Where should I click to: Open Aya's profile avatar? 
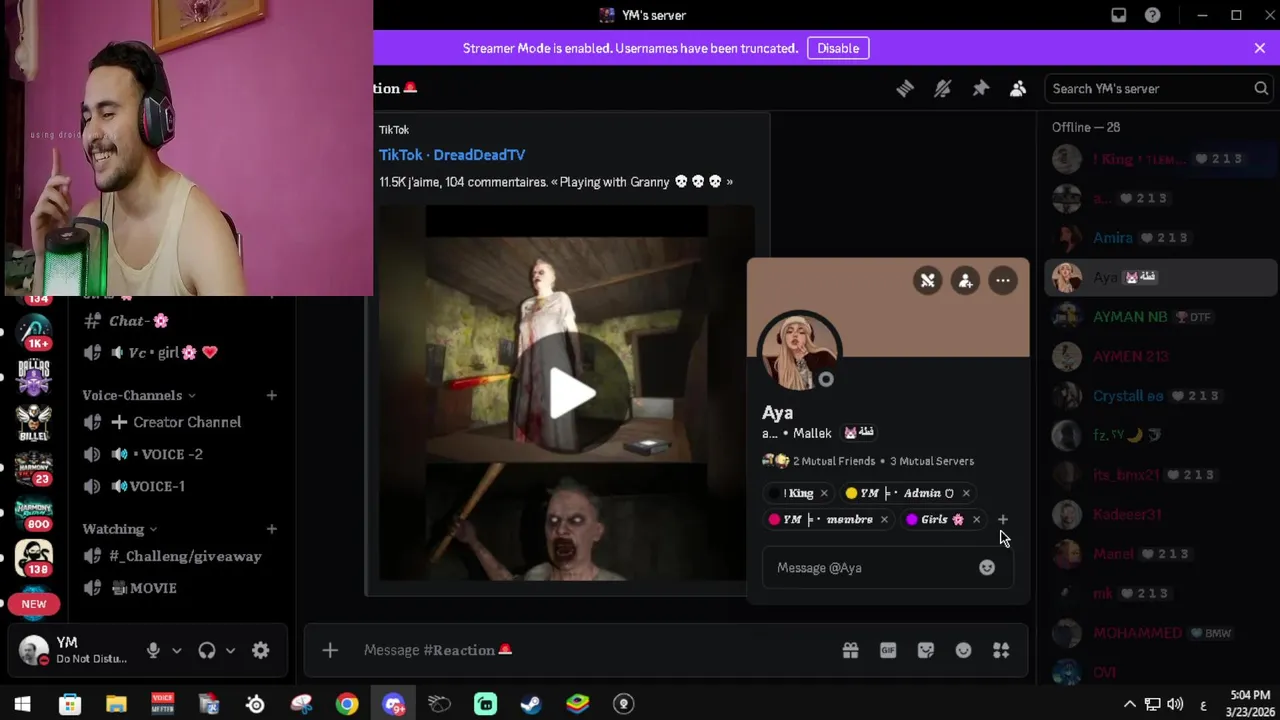[800, 351]
